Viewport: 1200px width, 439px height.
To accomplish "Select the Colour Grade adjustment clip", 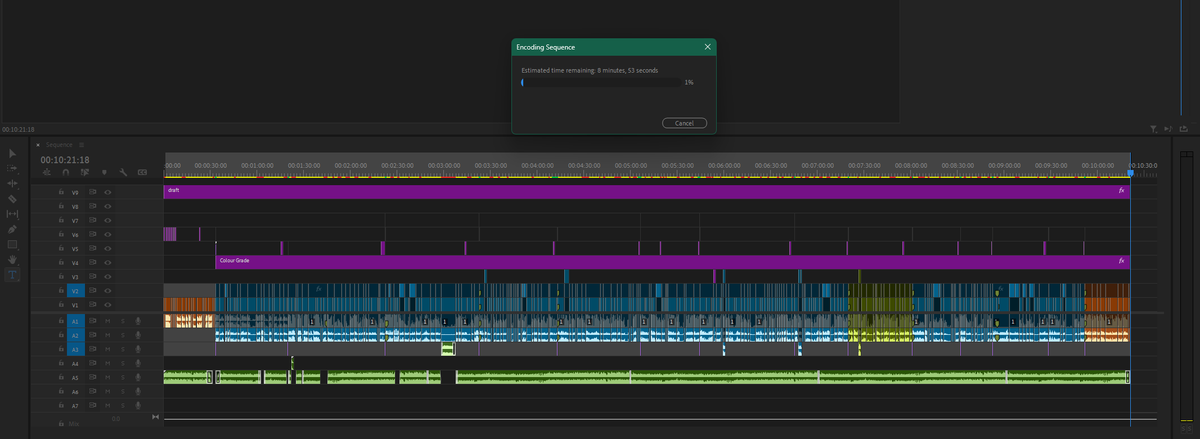I will pyautogui.click(x=672, y=261).
